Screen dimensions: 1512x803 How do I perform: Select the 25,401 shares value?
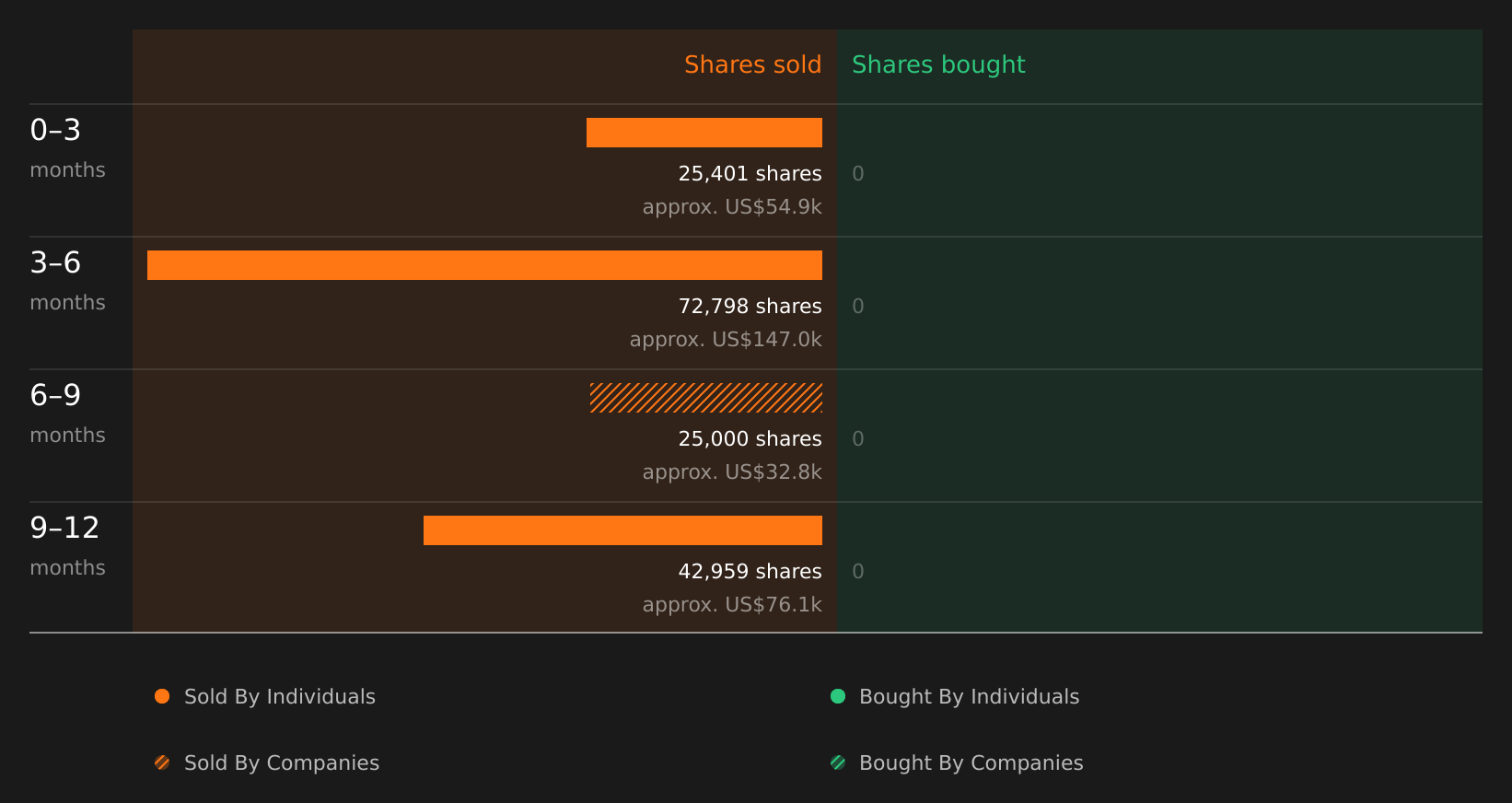(x=750, y=174)
